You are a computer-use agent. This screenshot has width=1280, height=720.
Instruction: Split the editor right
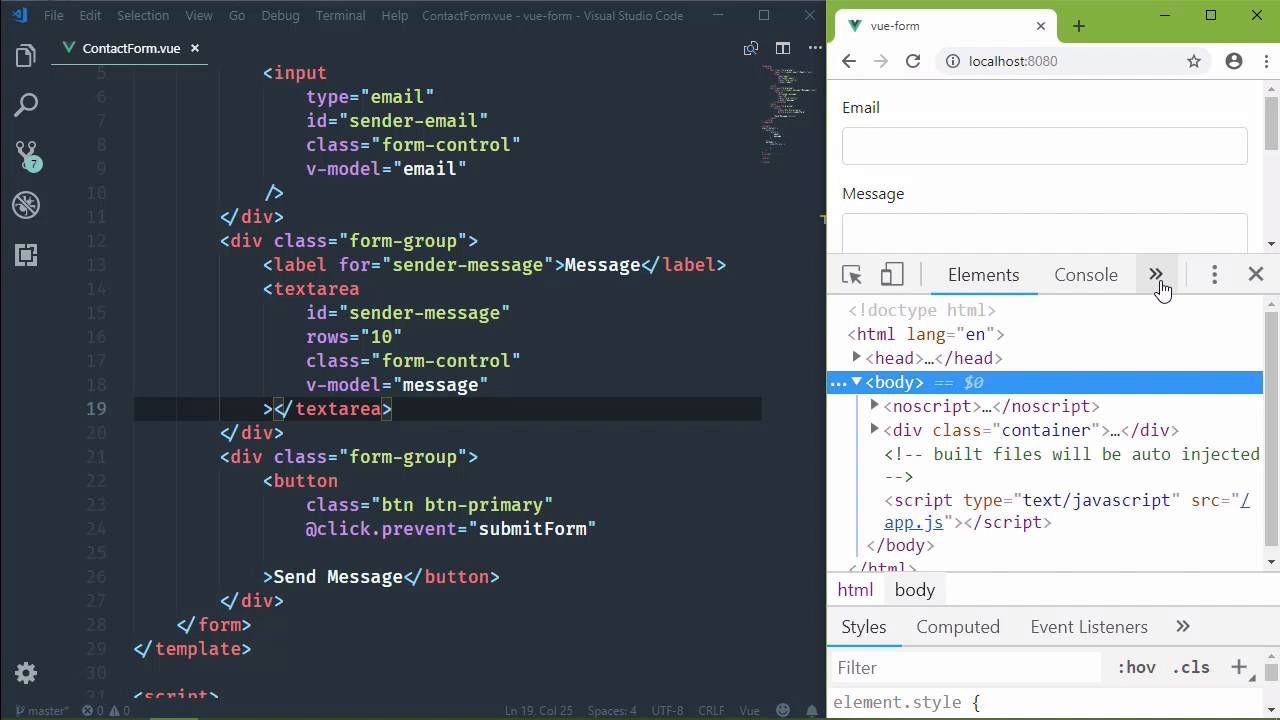[783, 48]
